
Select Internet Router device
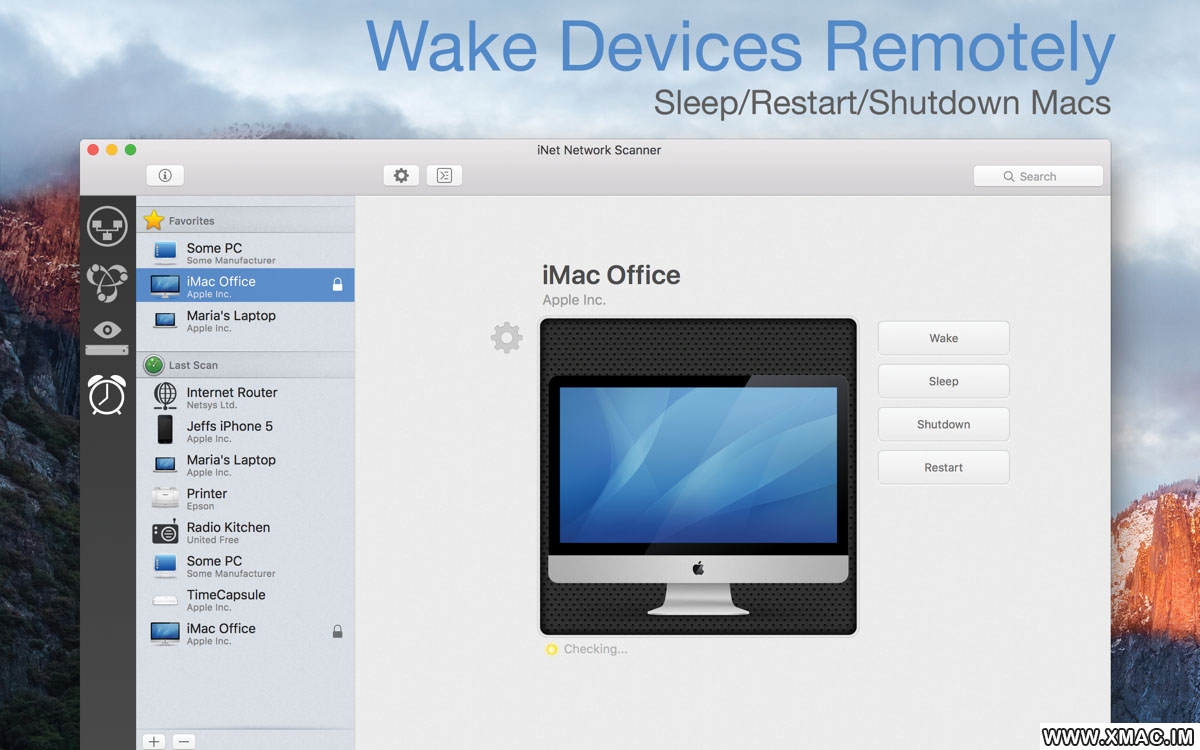click(x=245, y=397)
